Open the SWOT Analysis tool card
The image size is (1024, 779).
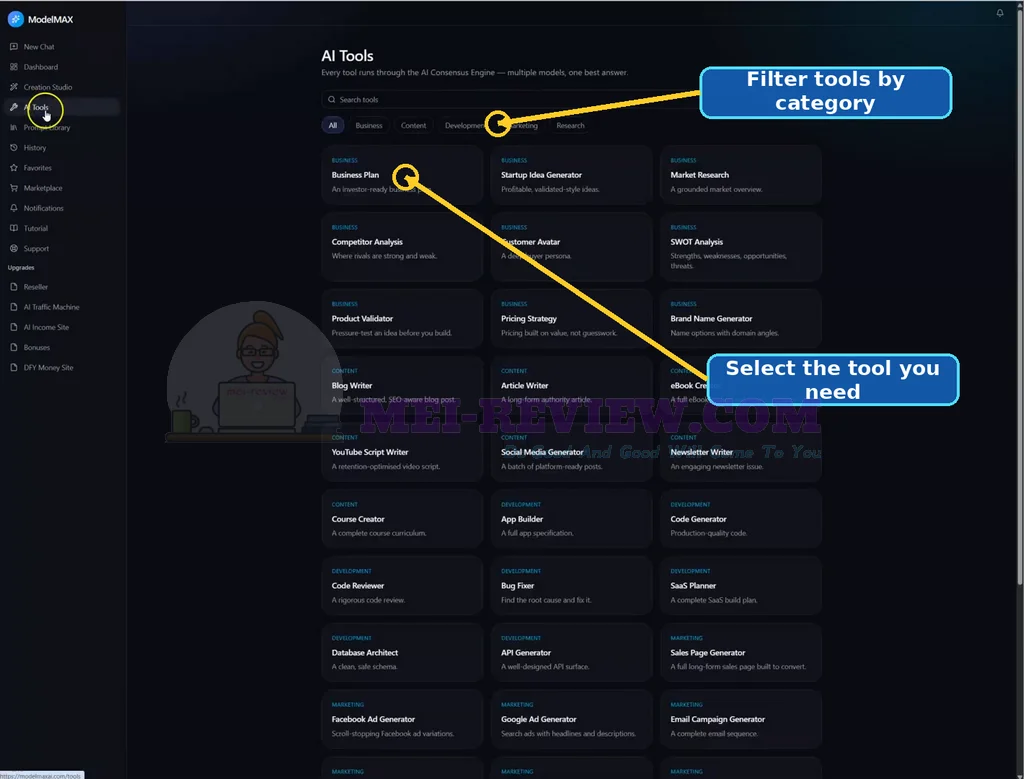tap(741, 247)
